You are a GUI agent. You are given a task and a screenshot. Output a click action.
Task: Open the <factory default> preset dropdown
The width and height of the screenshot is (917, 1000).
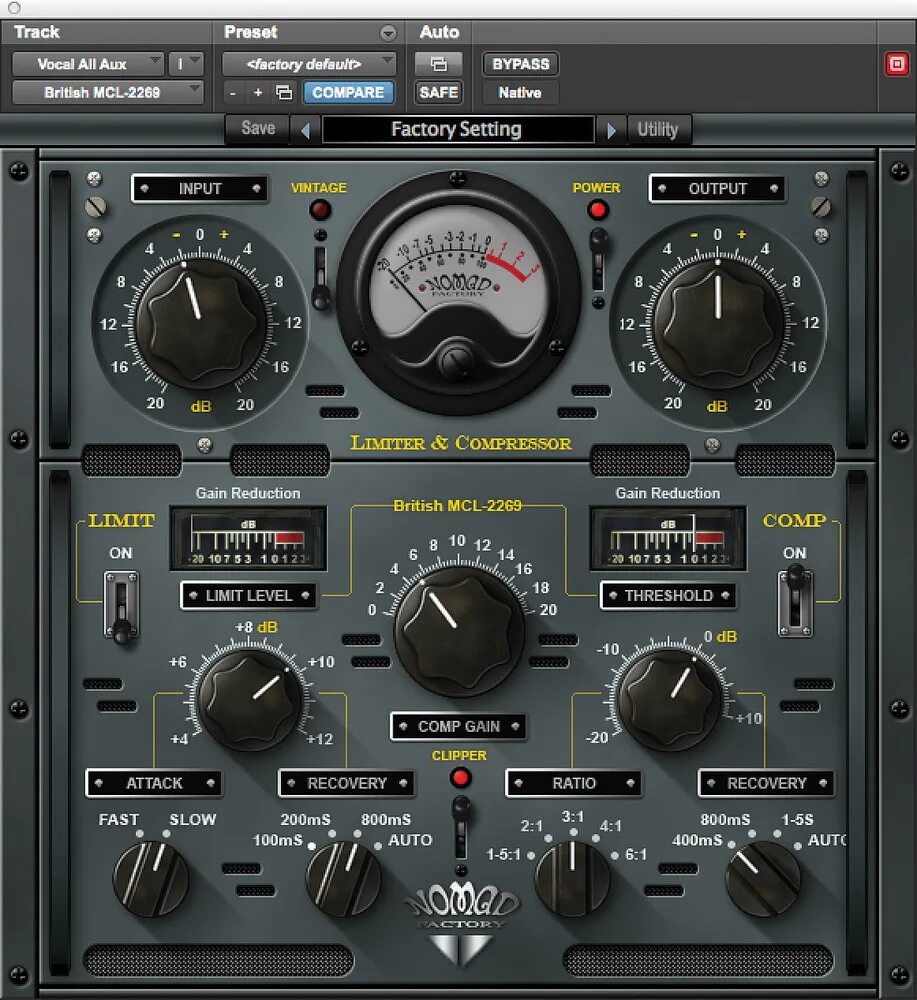pos(310,63)
